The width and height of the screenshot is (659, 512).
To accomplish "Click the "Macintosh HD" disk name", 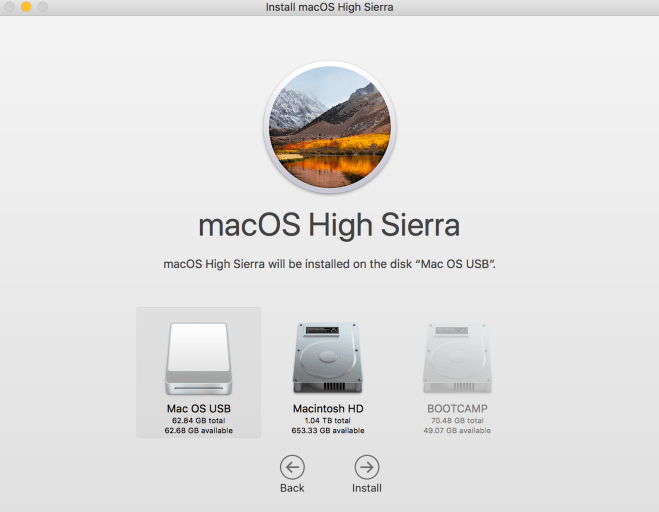I will coord(328,409).
